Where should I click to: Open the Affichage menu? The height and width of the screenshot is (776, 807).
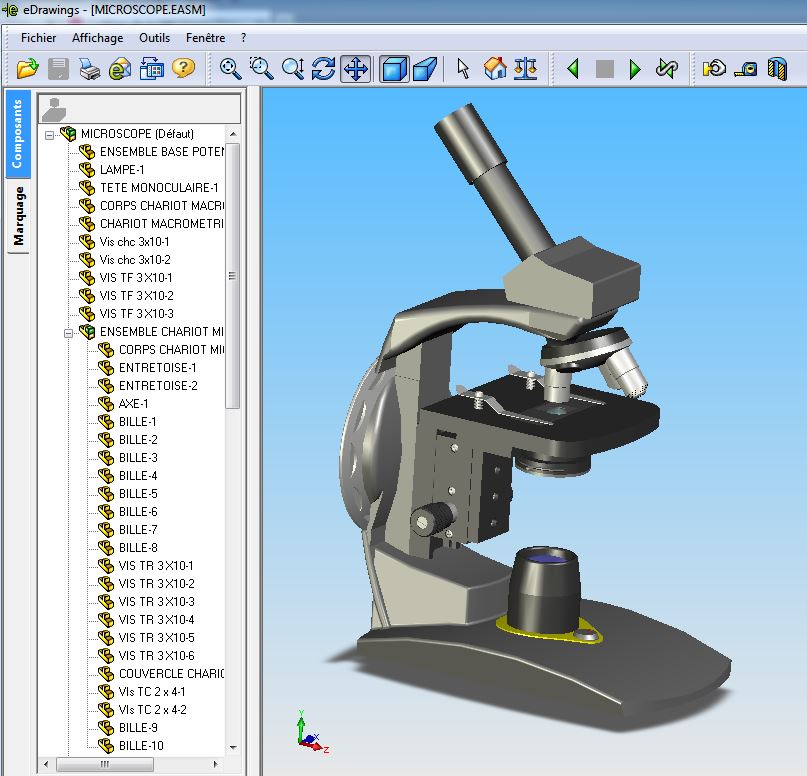(97, 38)
